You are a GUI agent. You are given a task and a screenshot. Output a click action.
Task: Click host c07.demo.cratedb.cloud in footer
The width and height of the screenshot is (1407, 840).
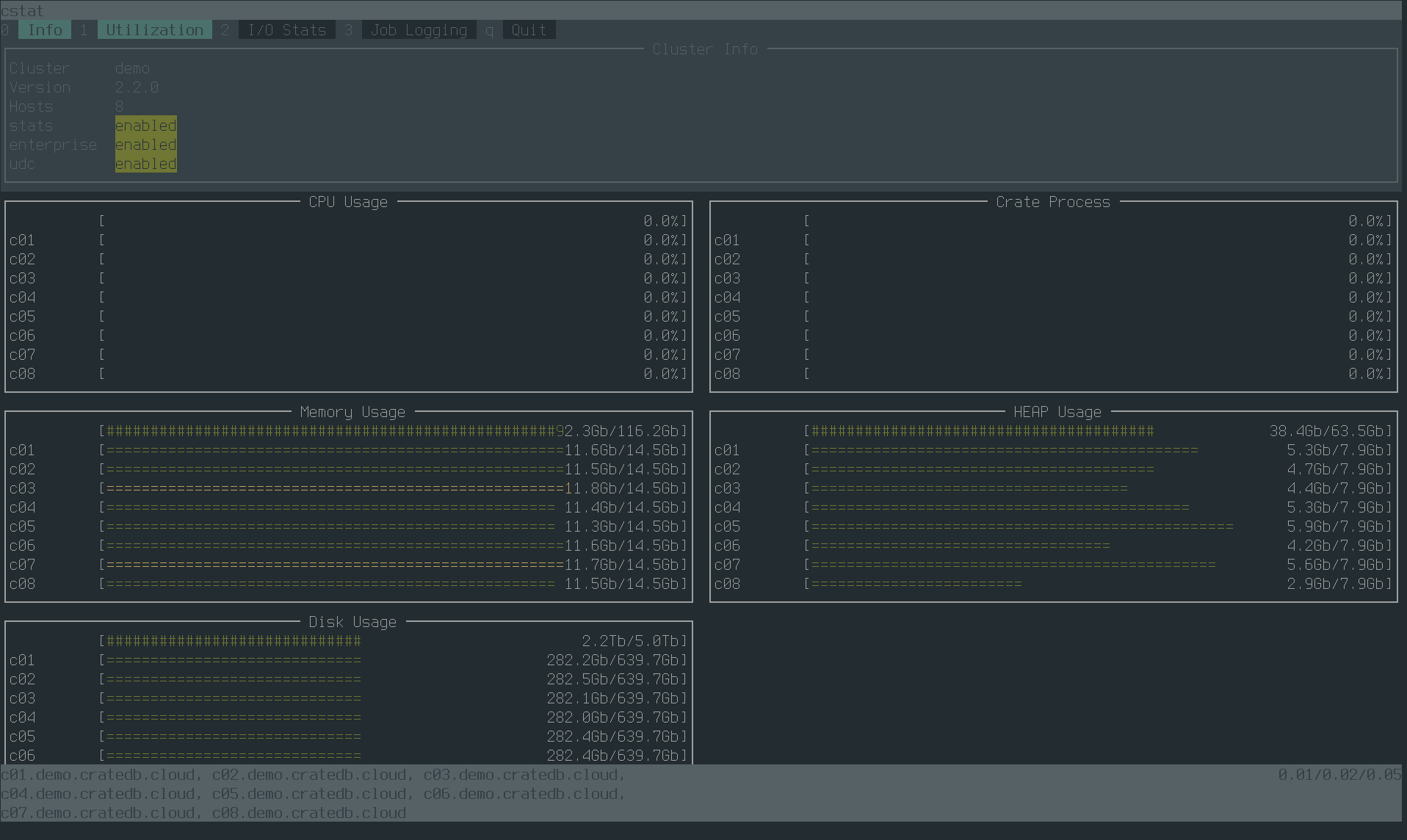97,813
